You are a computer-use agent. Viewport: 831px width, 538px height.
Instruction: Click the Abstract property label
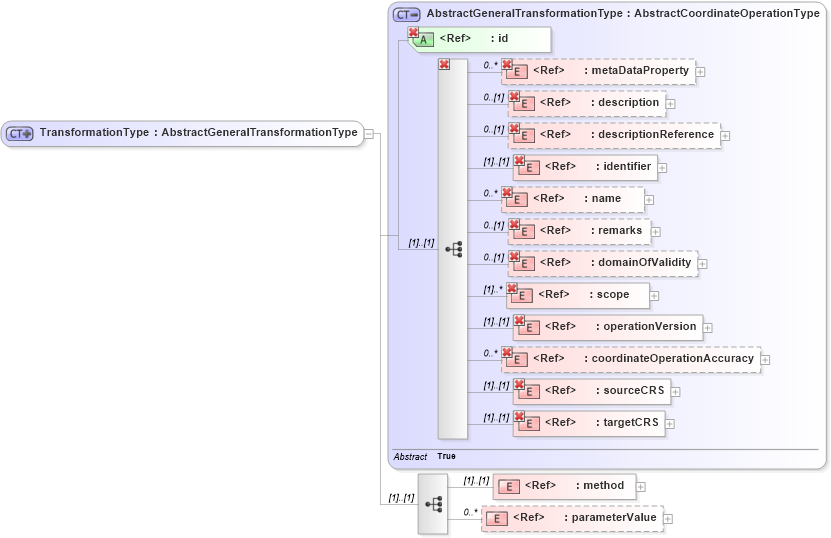[410, 456]
